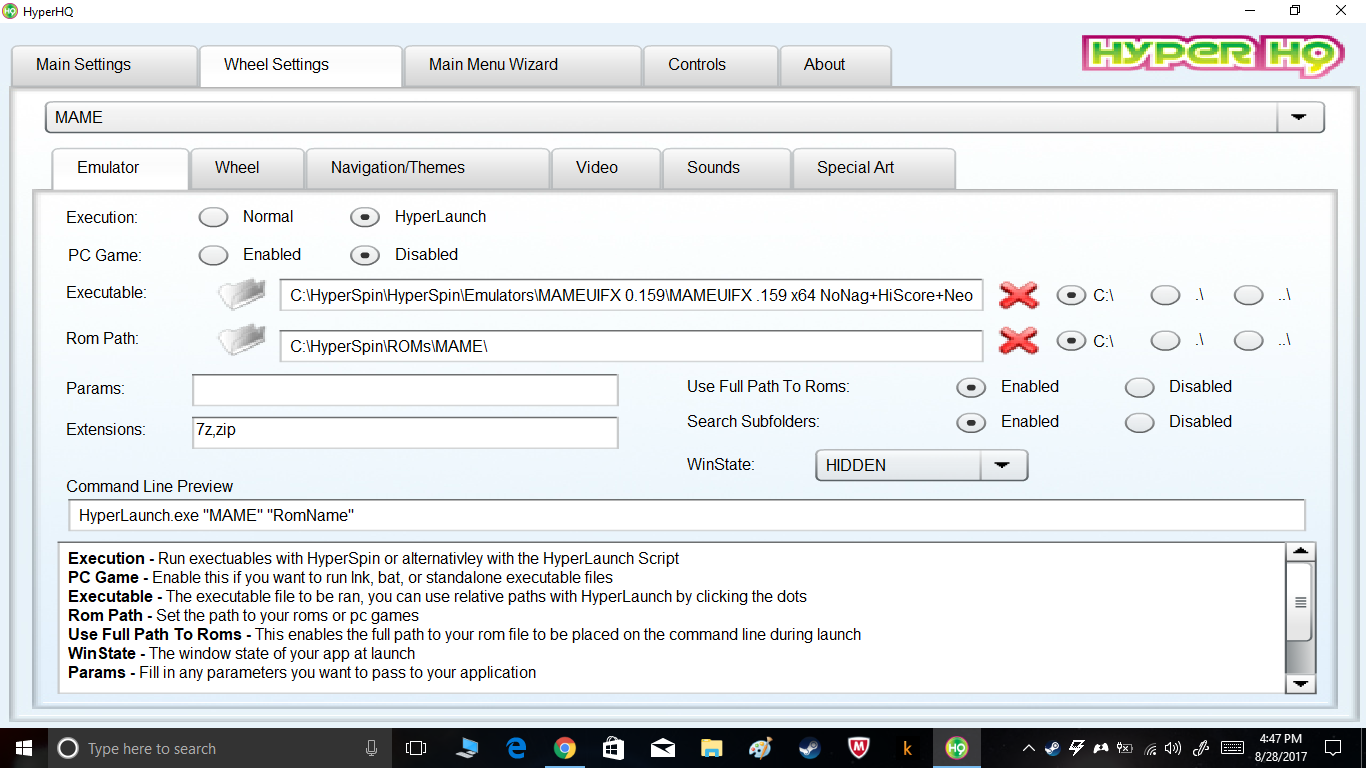This screenshot has height=768, width=1366.
Task: Click the HyperHQ logo
Action: (x=1212, y=55)
